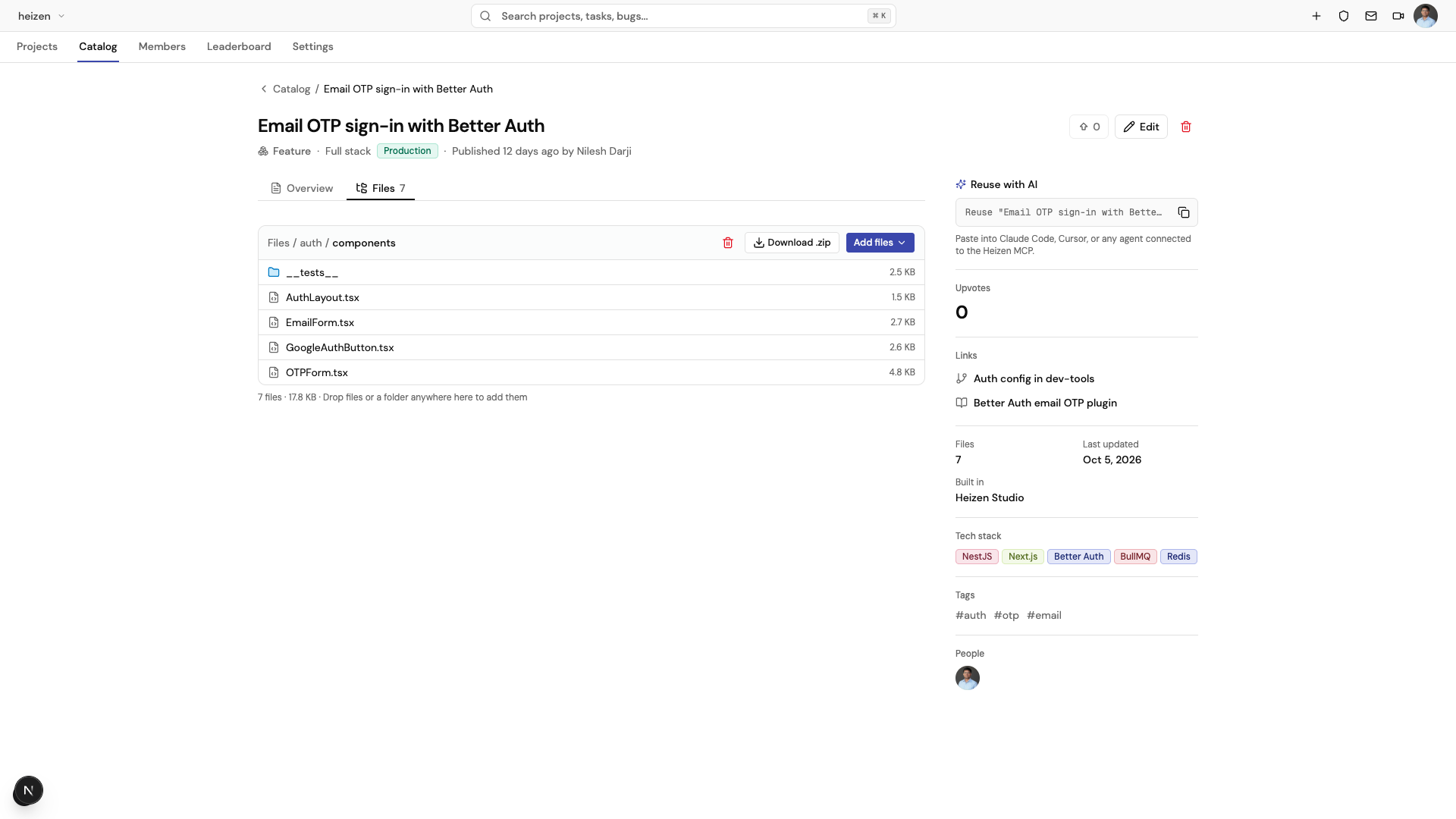1456x819 pixels.
Task: Click the Better Auth tech stack chip
Action: 1078,557
